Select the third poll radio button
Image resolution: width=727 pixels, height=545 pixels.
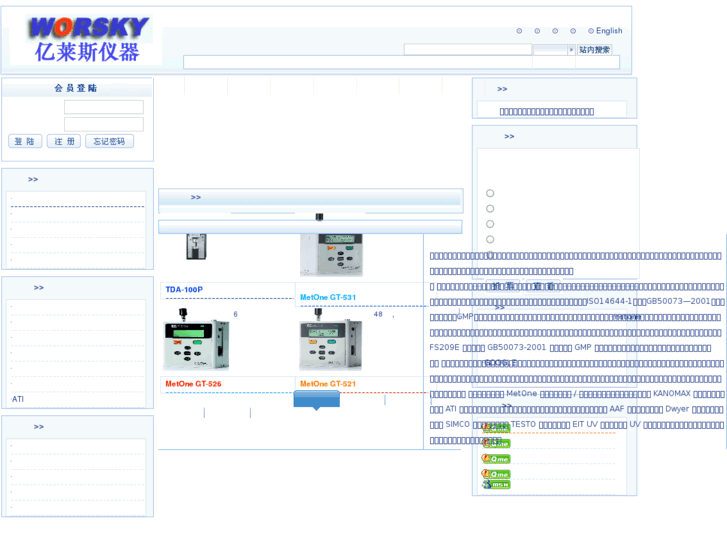tap(490, 224)
